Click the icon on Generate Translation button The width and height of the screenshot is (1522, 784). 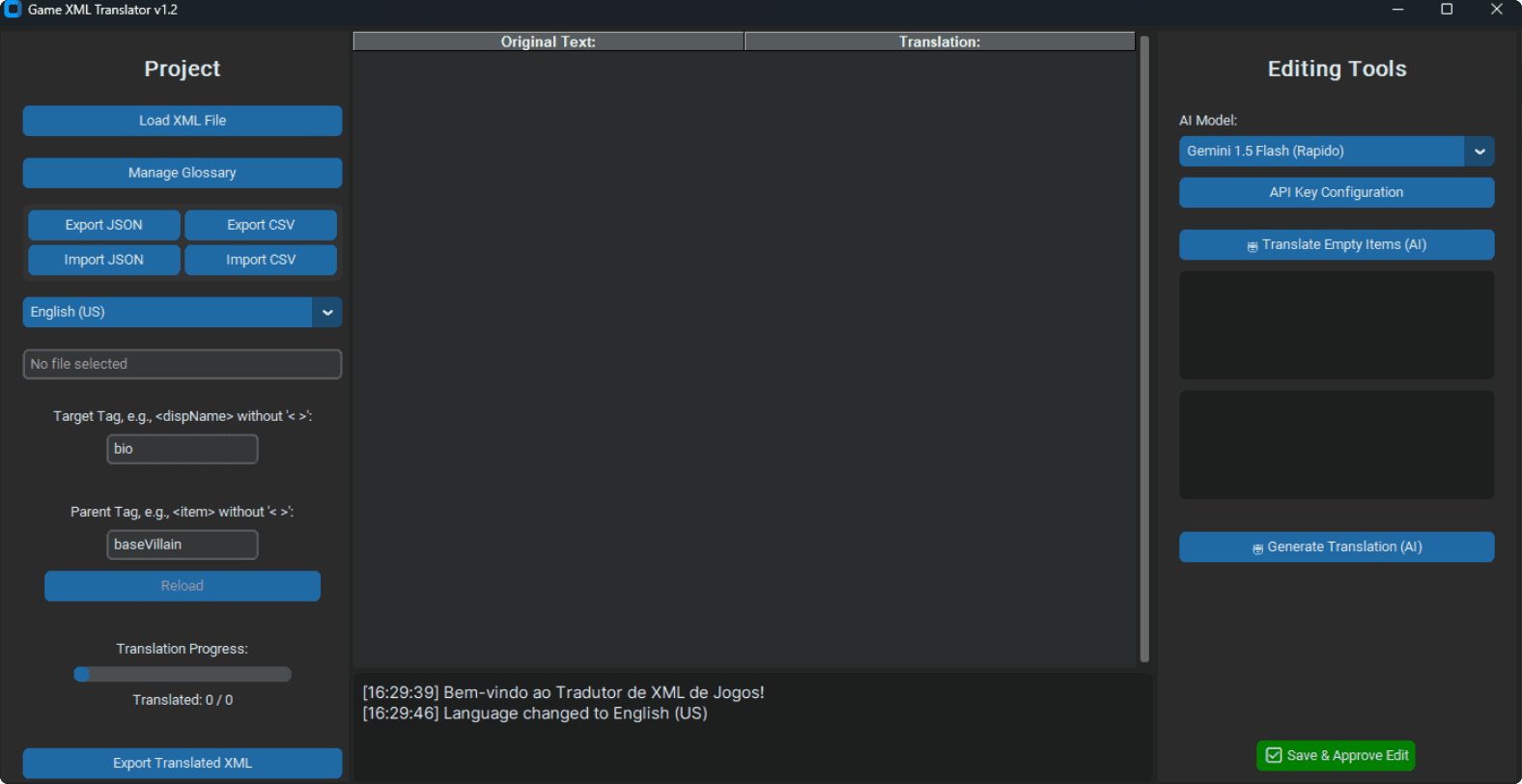1257,548
